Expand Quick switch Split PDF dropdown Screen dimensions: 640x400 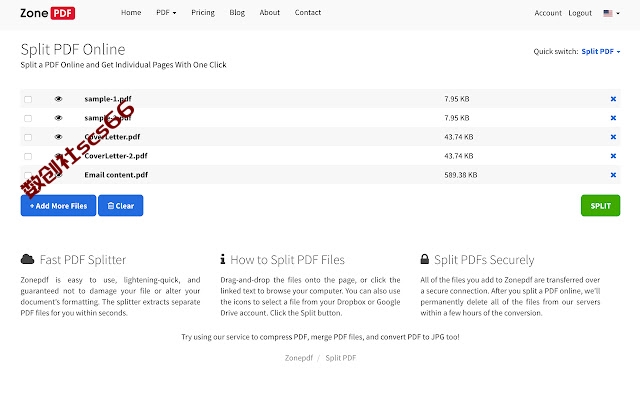(600, 51)
